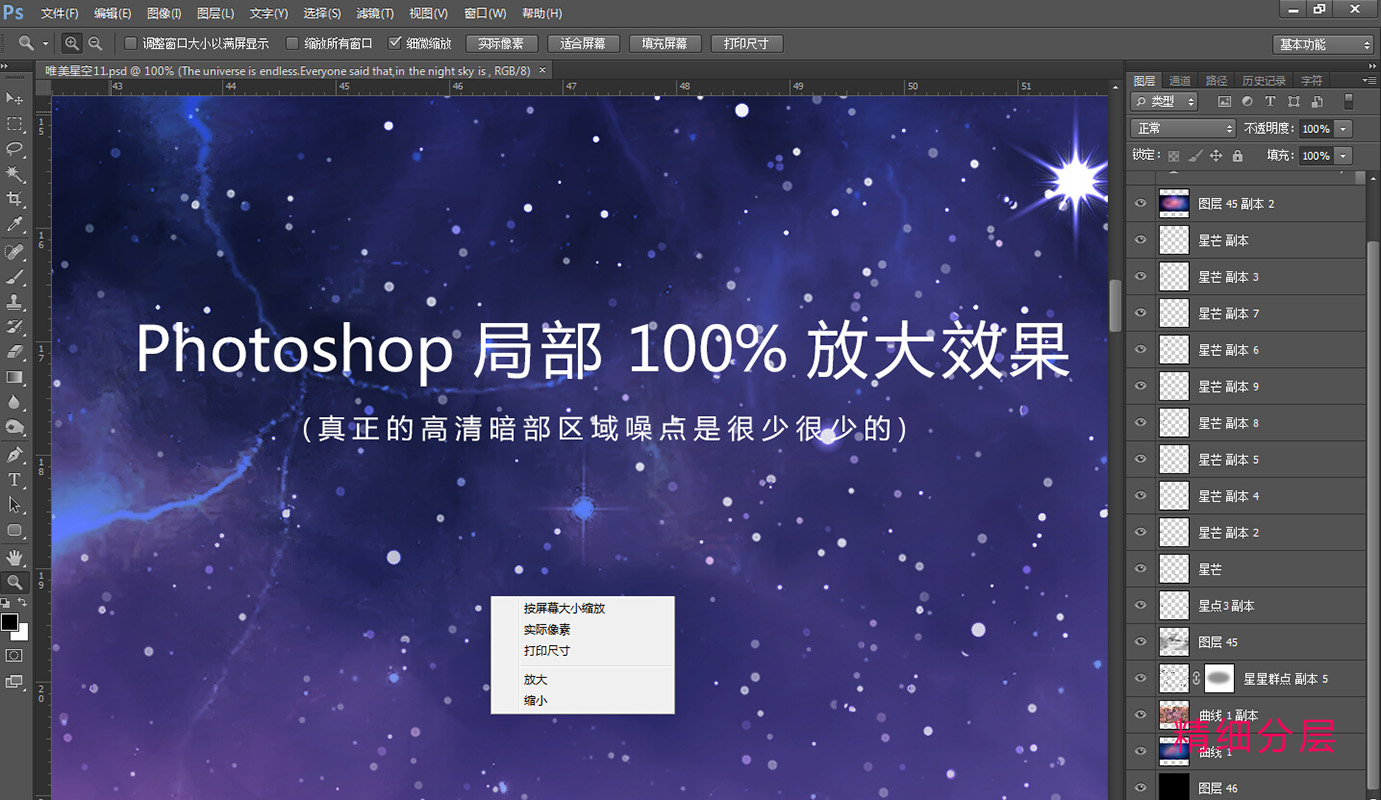Select the Gradient tool
This screenshot has height=800, width=1381.
[x=15, y=377]
